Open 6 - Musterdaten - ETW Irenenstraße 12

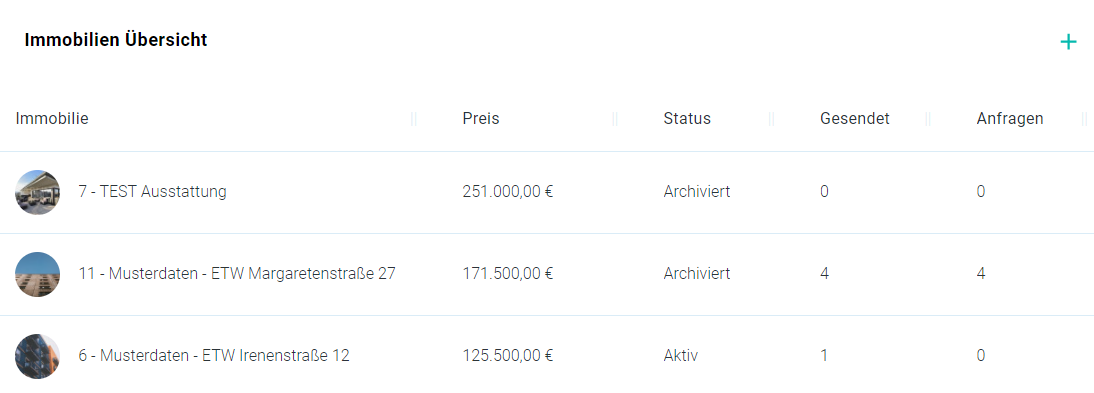[213, 355]
